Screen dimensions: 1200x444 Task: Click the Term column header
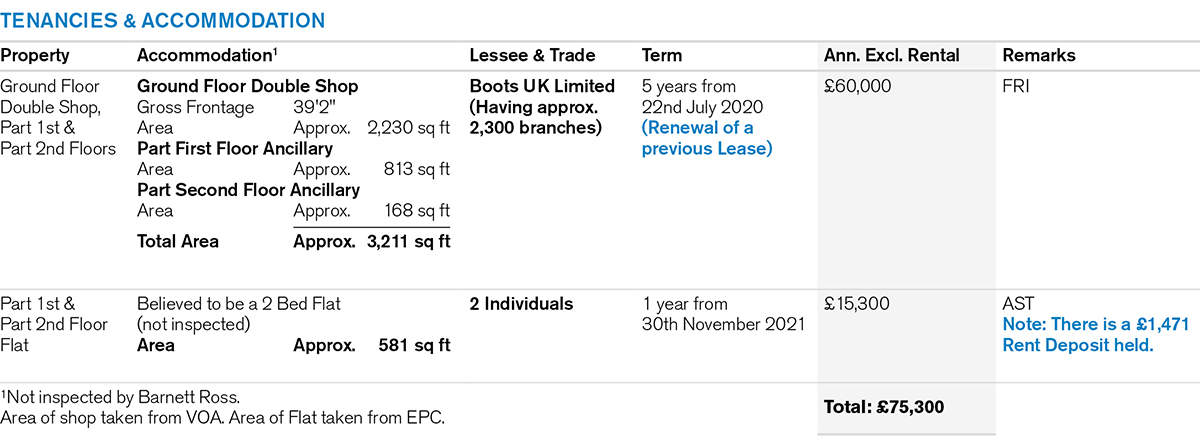point(662,56)
